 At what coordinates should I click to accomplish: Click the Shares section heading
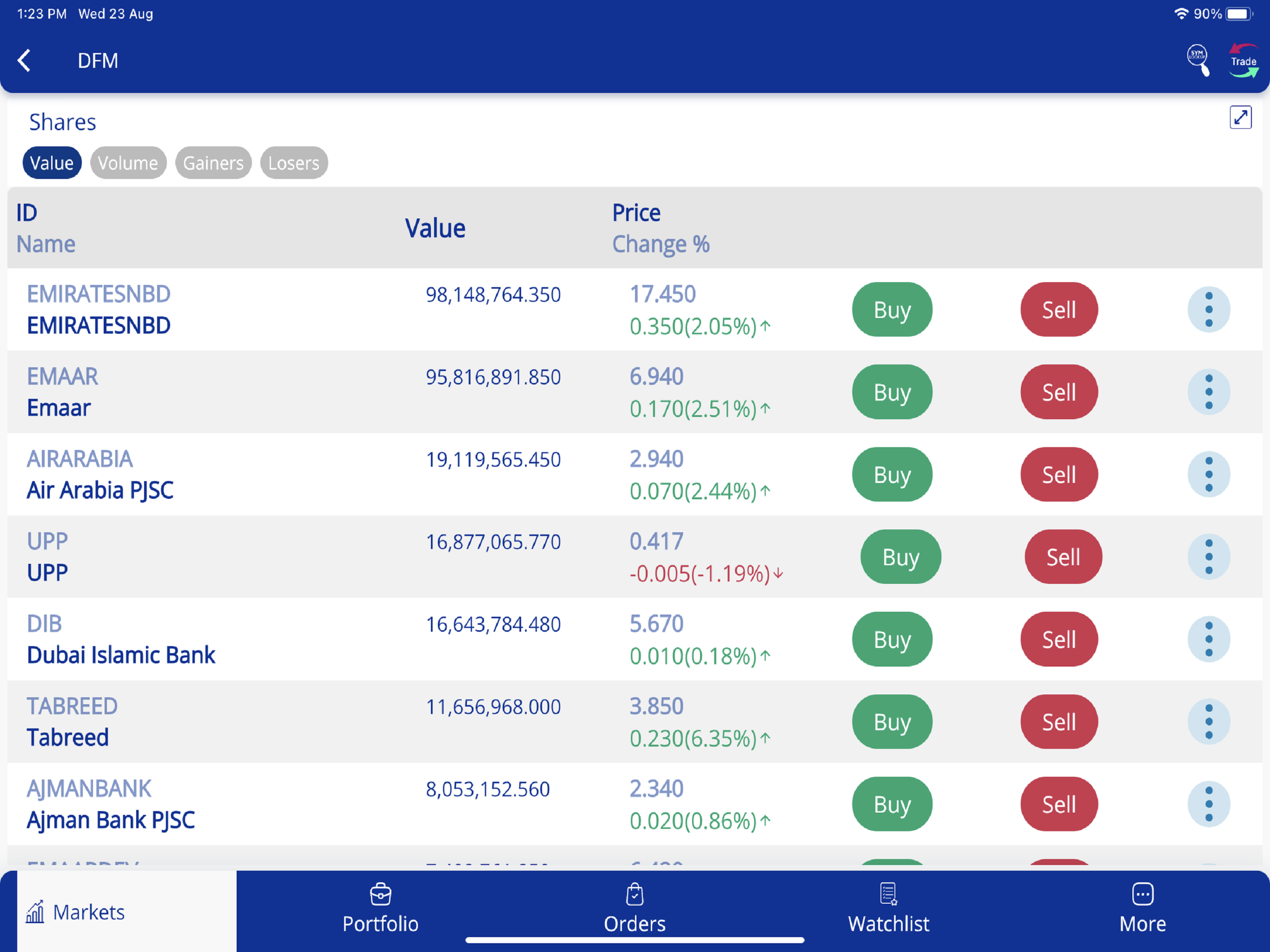pos(62,122)
